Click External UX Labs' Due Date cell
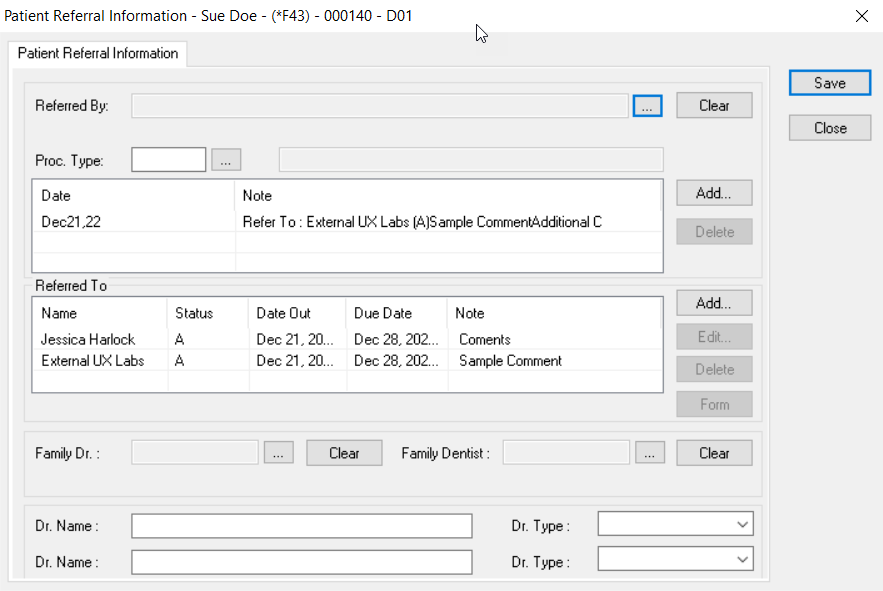Screen dimensions: 883x591 click(x=396, y=361)
